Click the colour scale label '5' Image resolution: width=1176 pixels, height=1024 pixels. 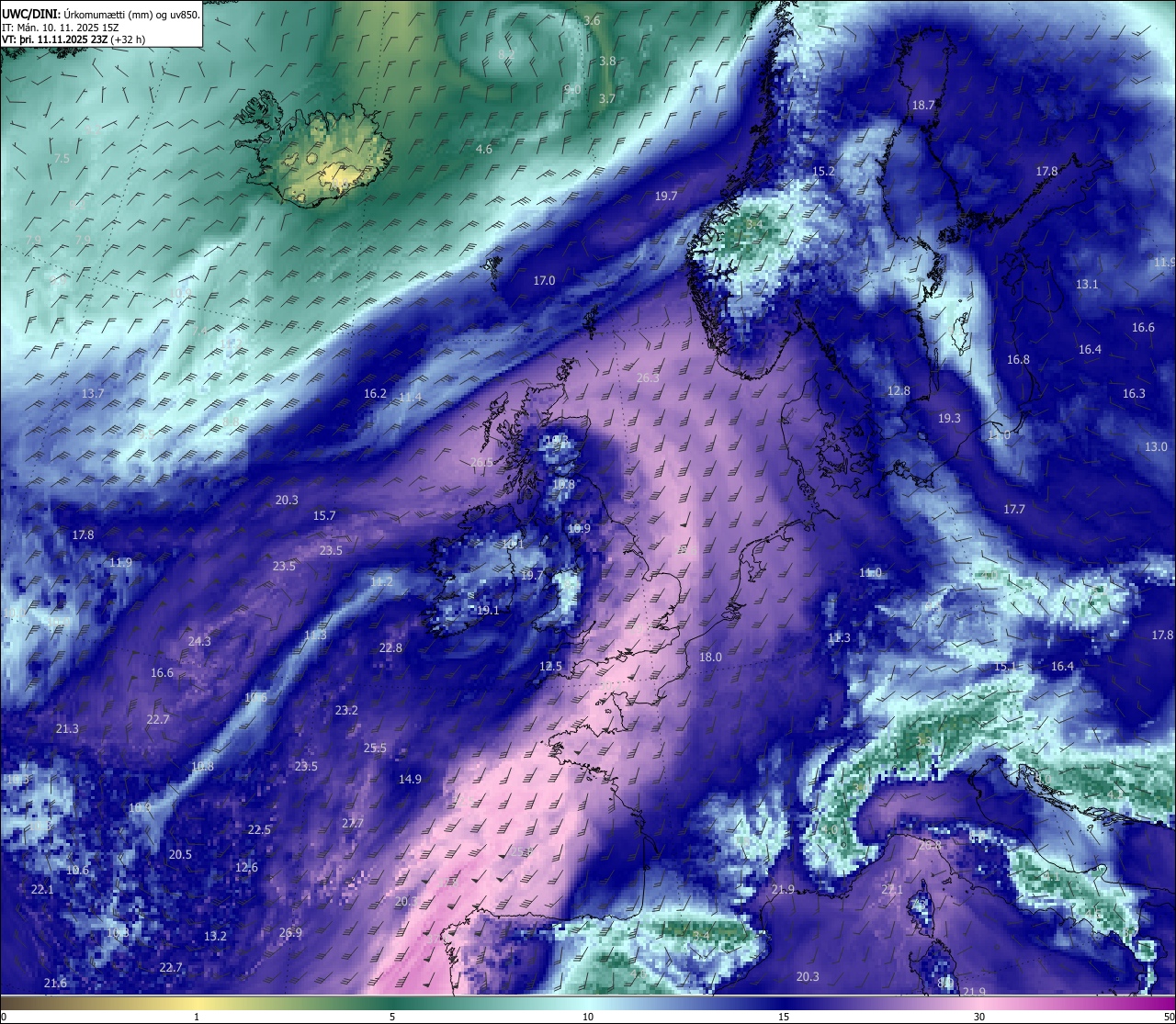[x=392, y=1017]
